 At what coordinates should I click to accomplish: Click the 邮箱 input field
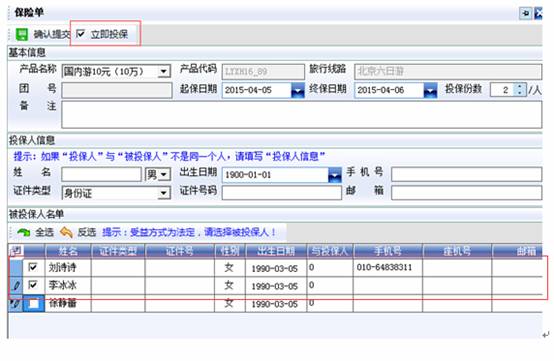click(x=466, y=193)
